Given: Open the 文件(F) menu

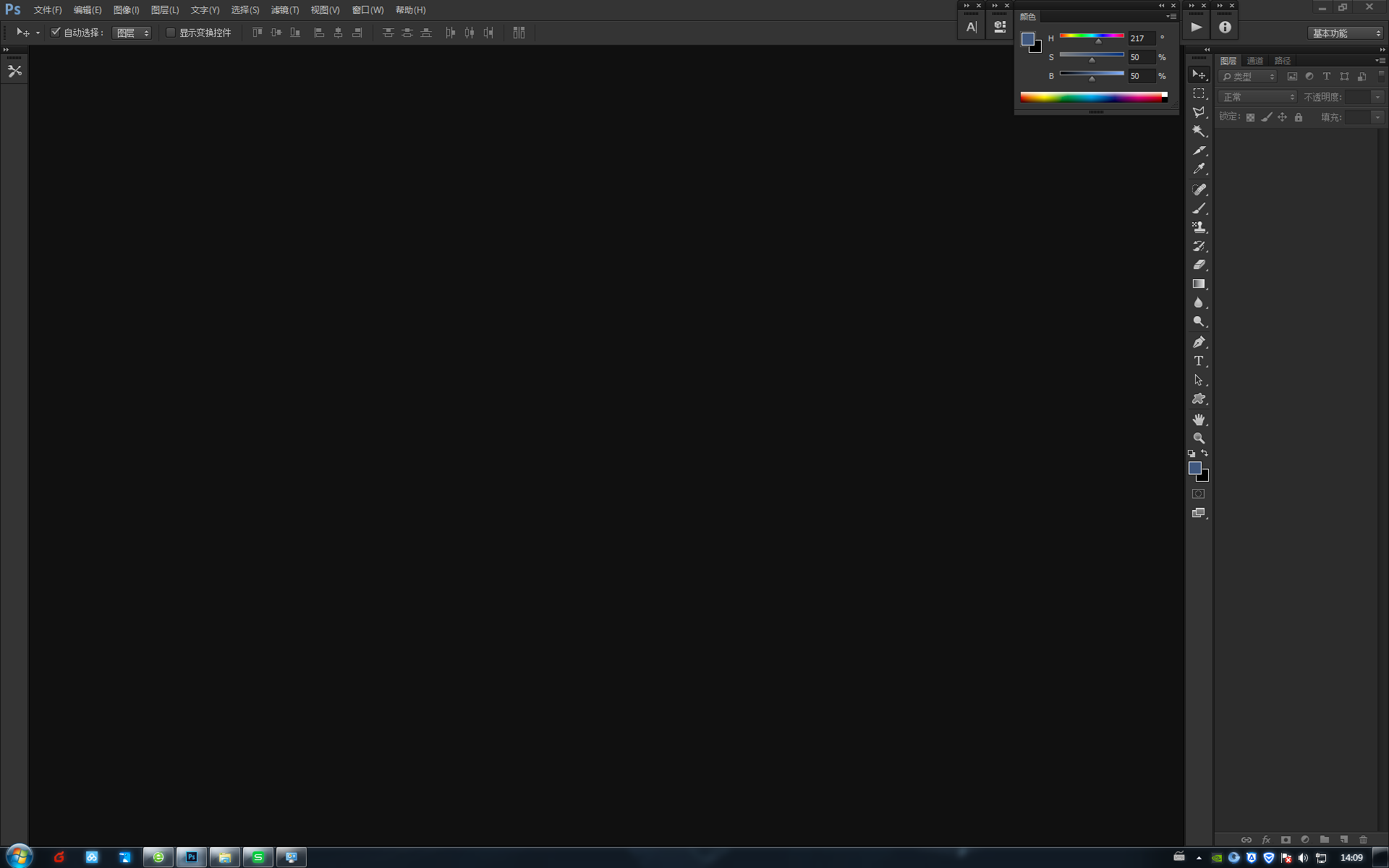Looking at the screenshot, I should tap(48, 10).
